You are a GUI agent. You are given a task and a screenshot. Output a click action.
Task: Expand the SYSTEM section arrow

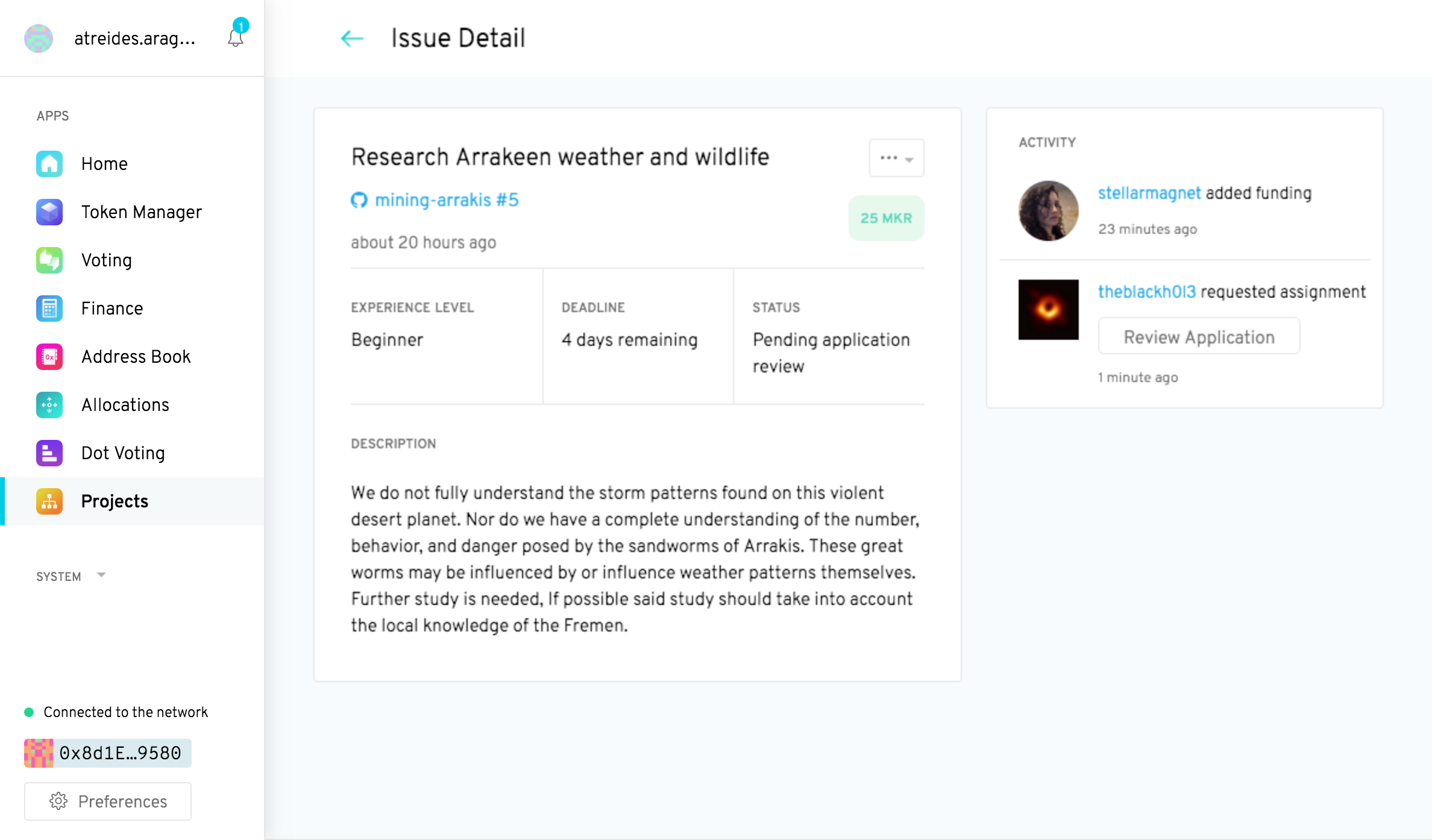[x=101, y=575]
